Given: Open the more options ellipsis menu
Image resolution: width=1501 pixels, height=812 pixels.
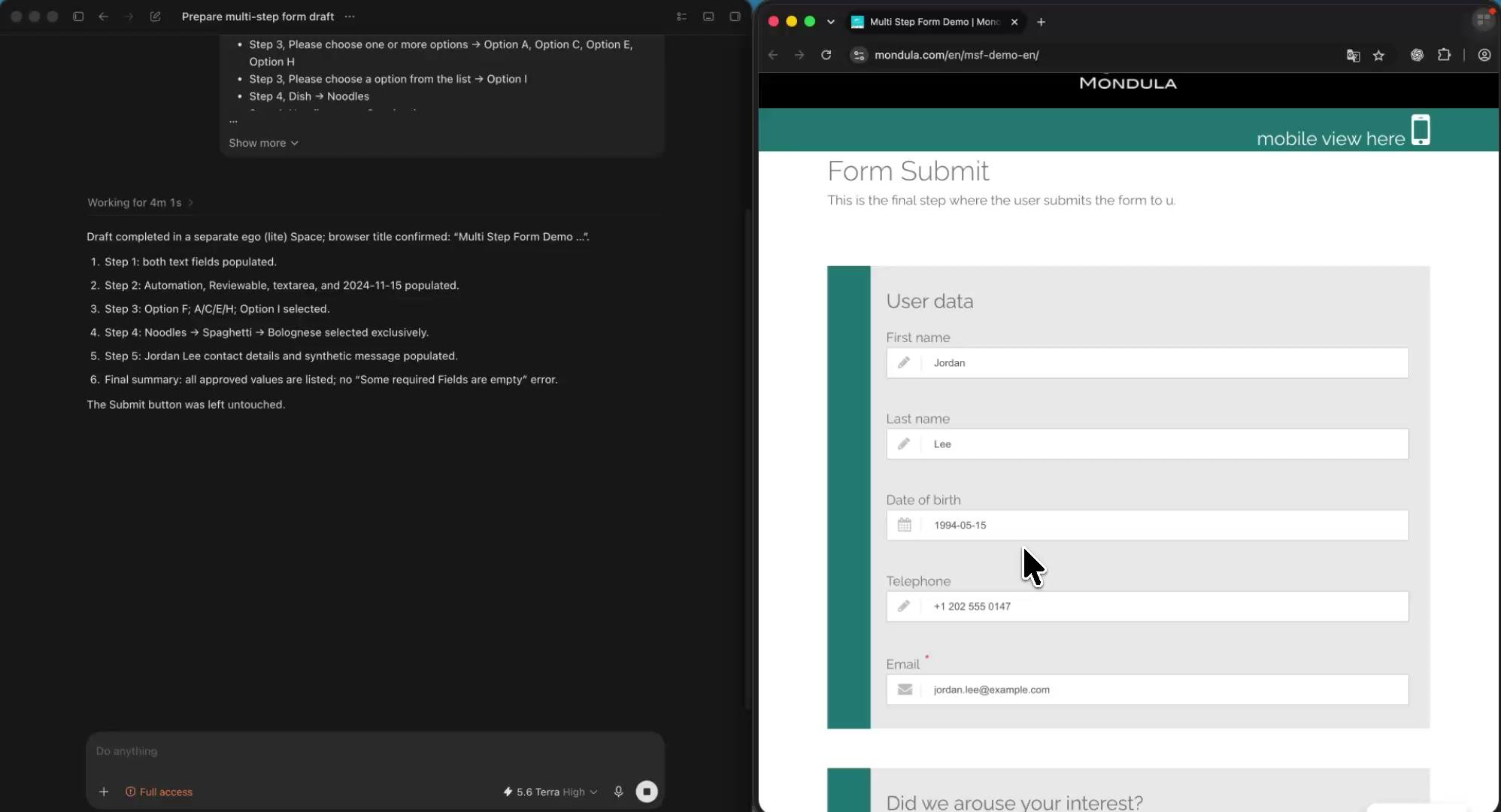Looking at the screenshot, I should (350, 17).
